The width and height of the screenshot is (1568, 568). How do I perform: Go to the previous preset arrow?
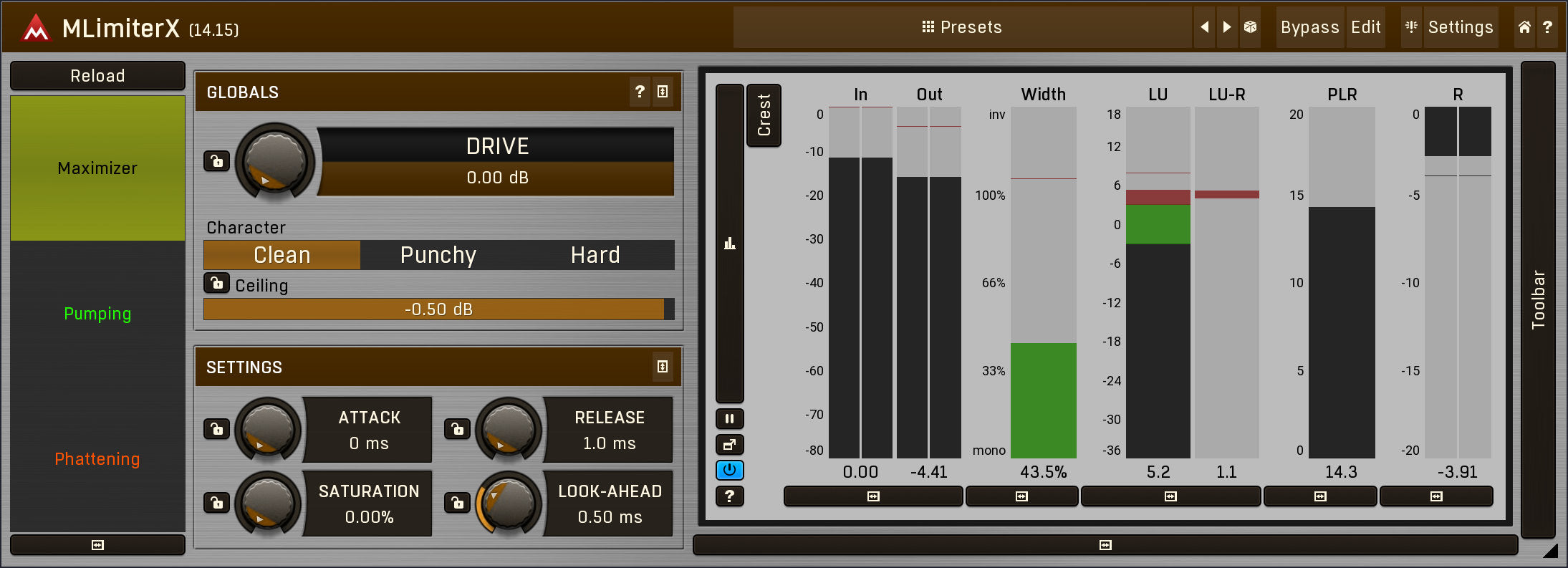click(x=1204, y=27)
